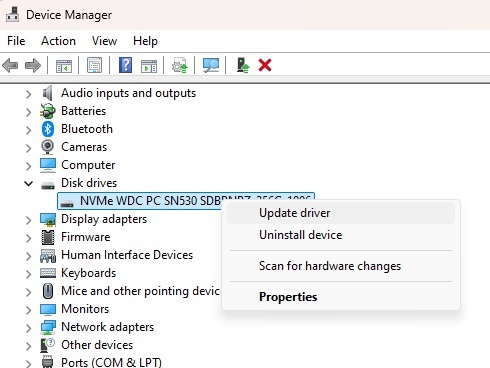Screen dimensions: 490x368
Task: Click the Keyboards category icon
Action: coord(48,273)
